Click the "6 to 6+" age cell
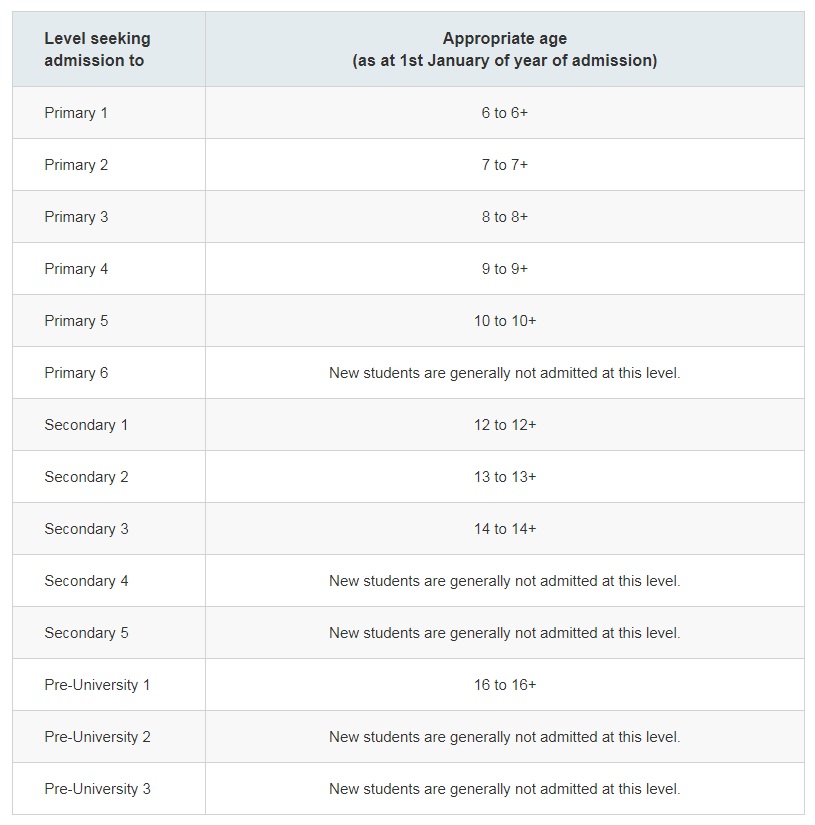Screen dimensions: 815x825 pos(504,113)
